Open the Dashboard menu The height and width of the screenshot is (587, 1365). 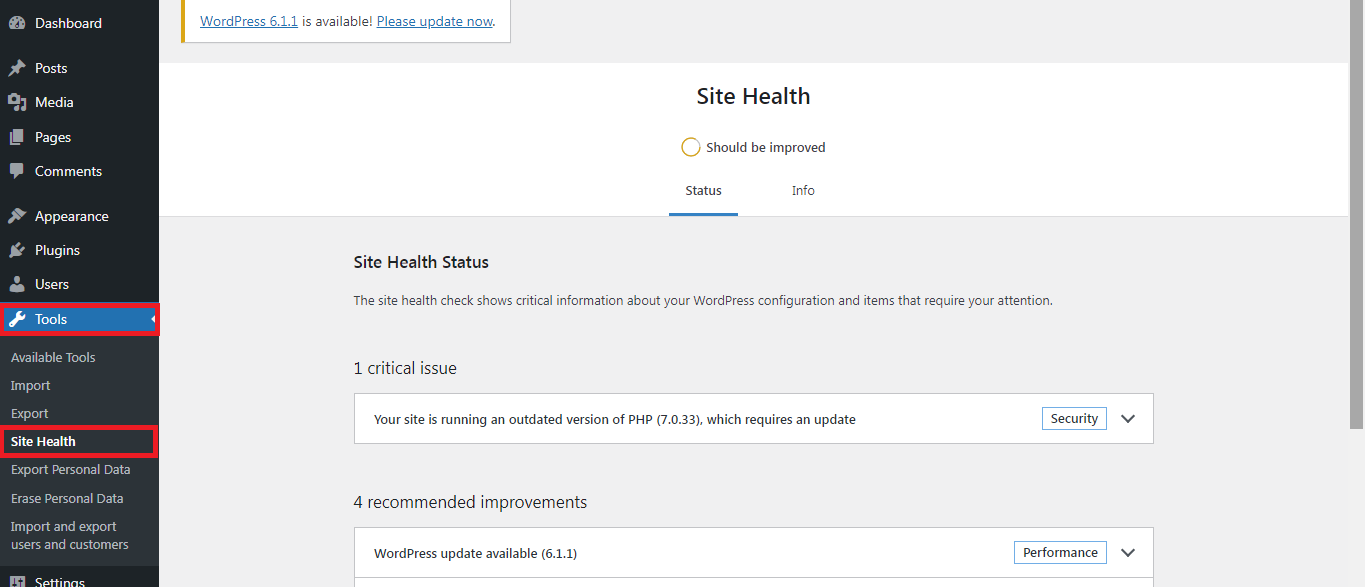pyautogui.click(x=79, y=23)
